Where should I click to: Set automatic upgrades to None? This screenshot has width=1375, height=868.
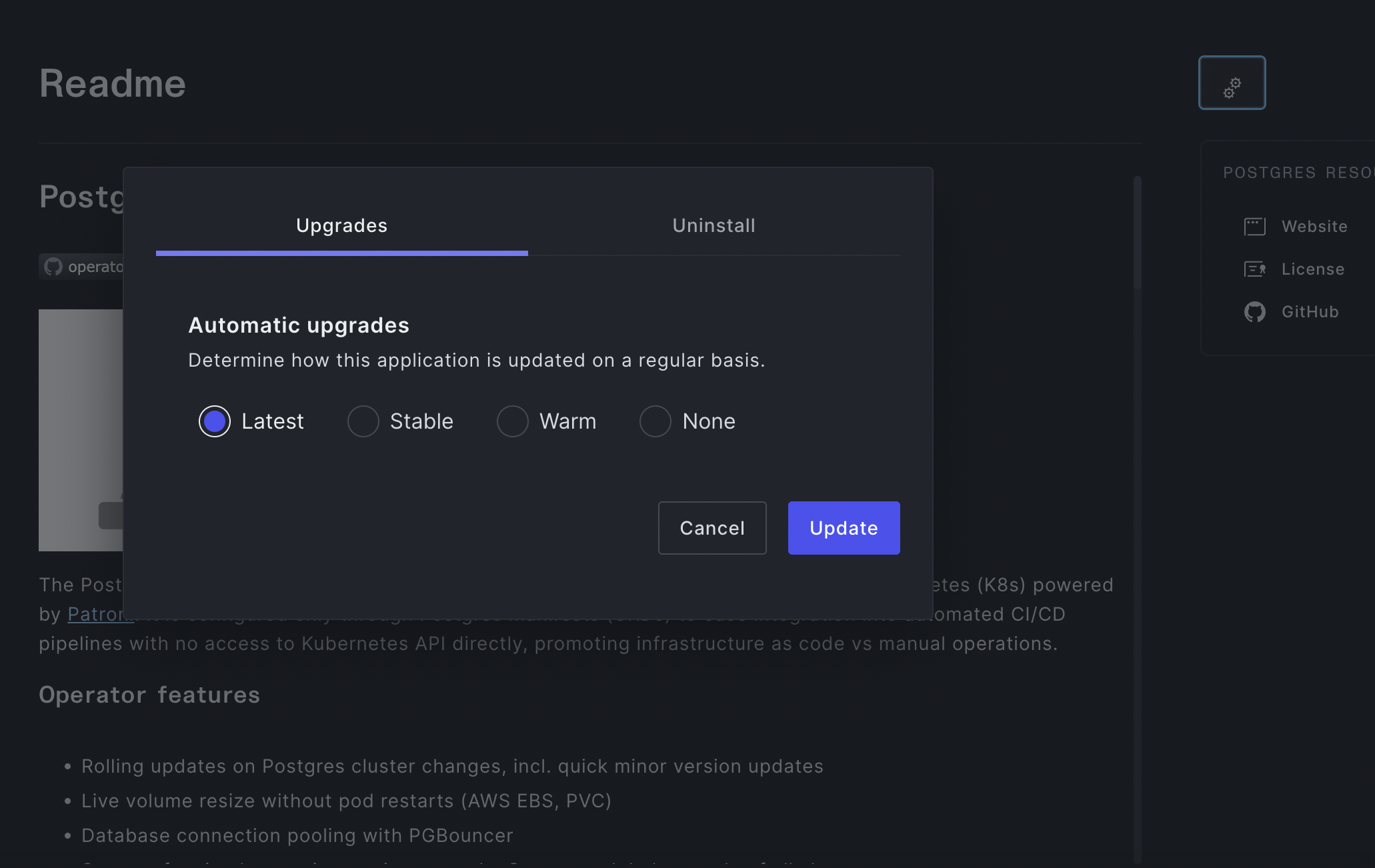(655, 421)
